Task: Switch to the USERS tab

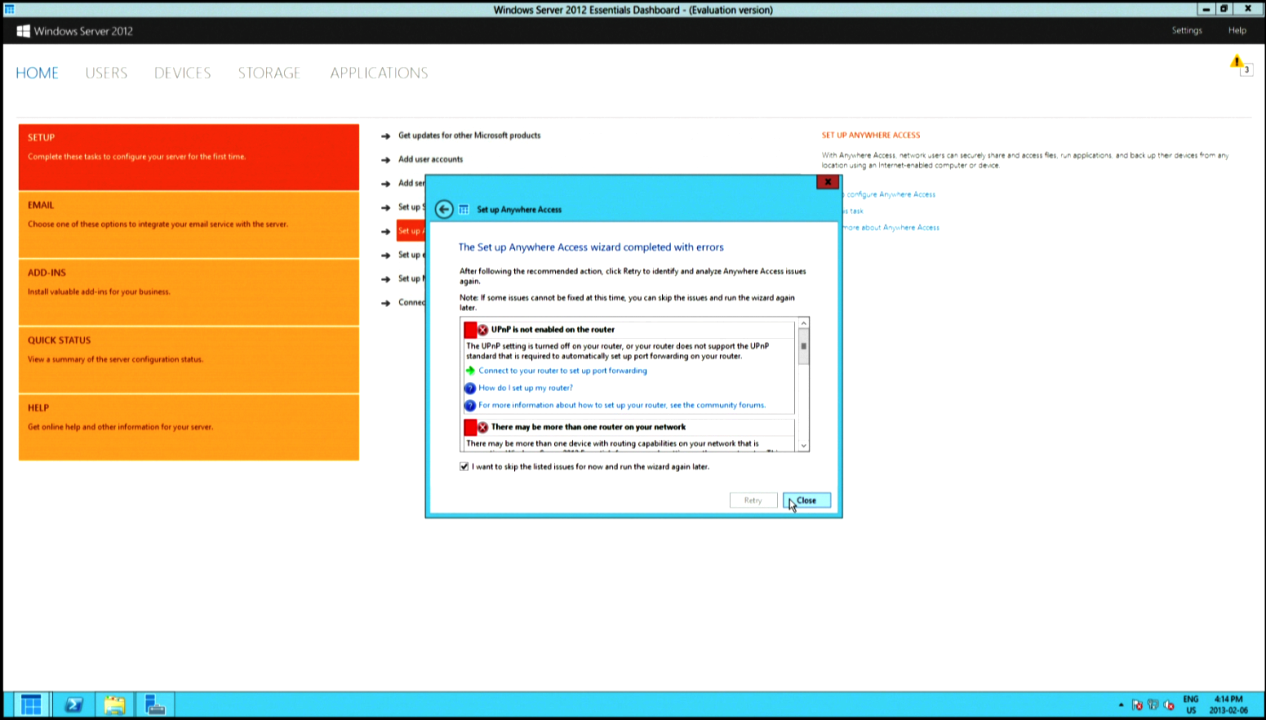Action: pyautogui.click(x=106, y=73)
